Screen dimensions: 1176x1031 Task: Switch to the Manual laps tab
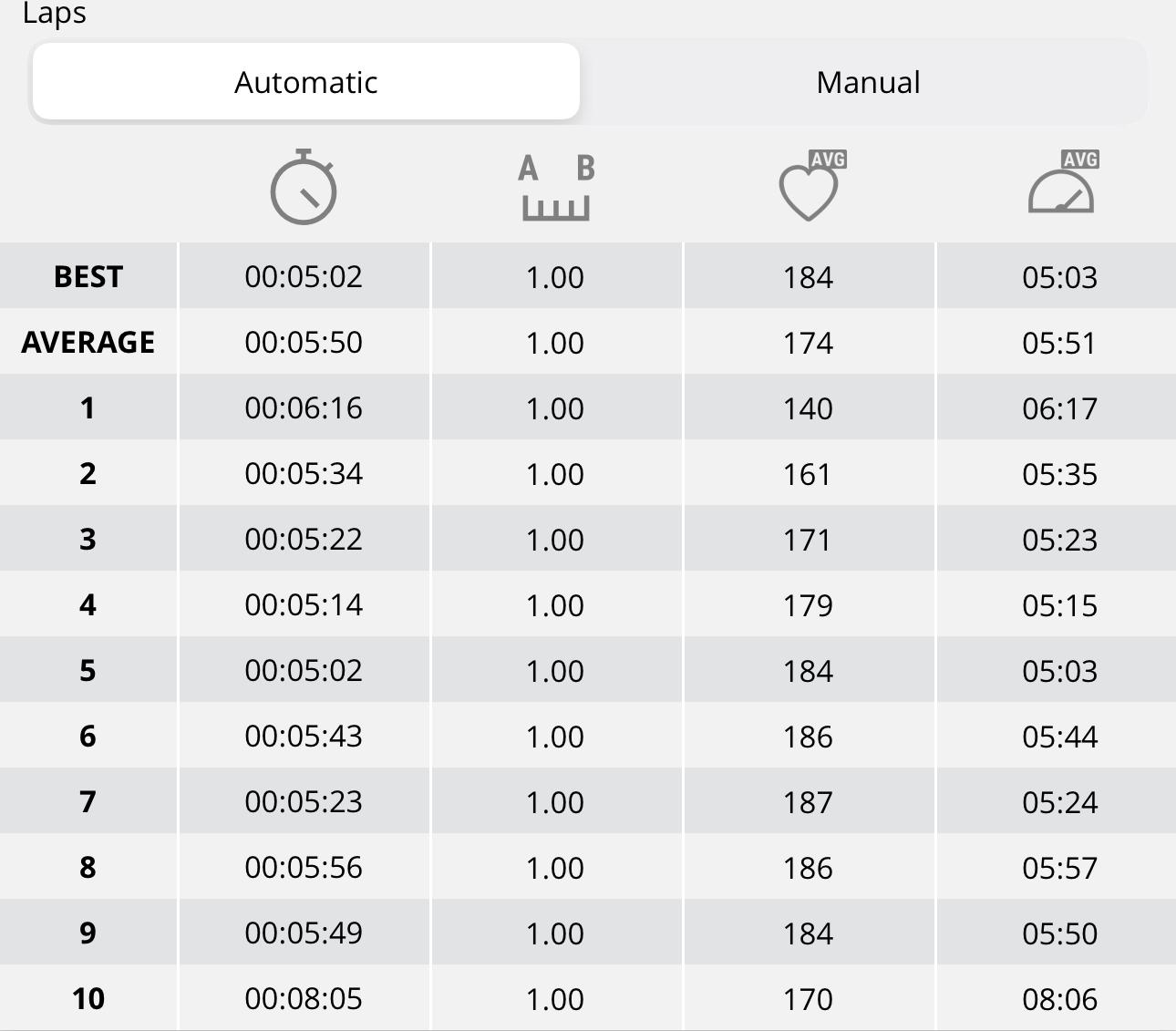(868, 82)
